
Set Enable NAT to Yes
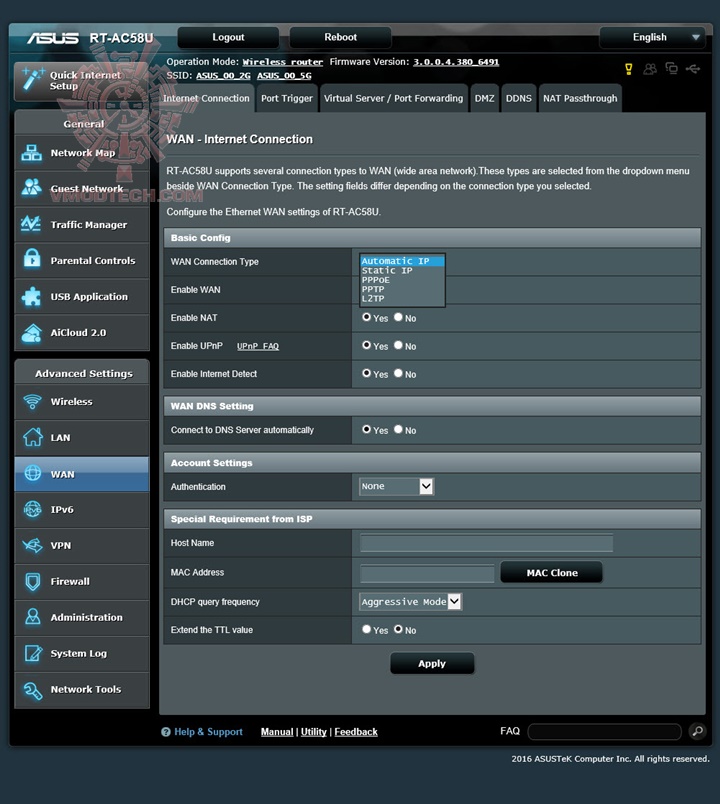(x=366, y=317)
